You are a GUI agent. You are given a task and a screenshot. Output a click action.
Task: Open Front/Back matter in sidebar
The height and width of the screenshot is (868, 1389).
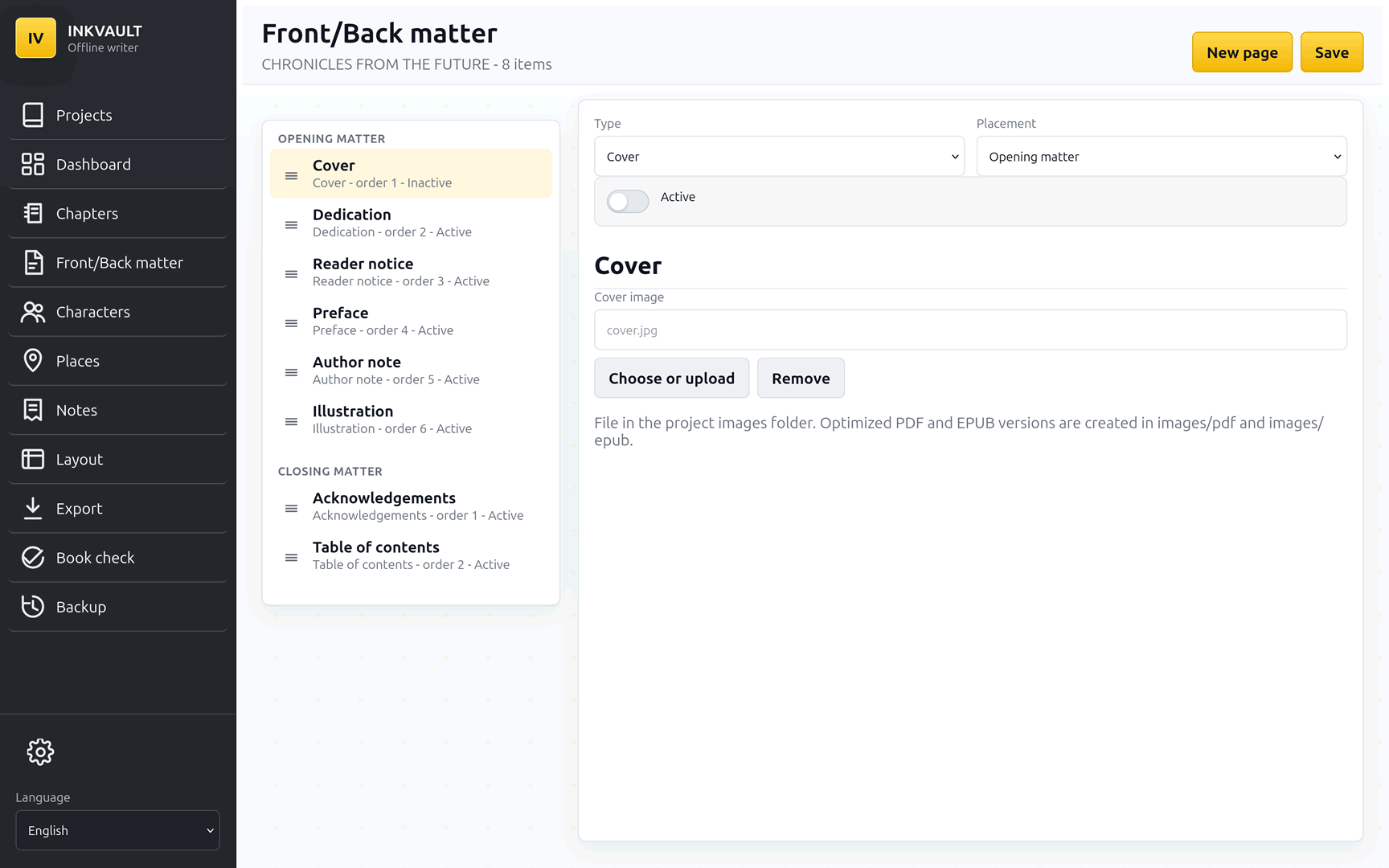pos(117,262)
